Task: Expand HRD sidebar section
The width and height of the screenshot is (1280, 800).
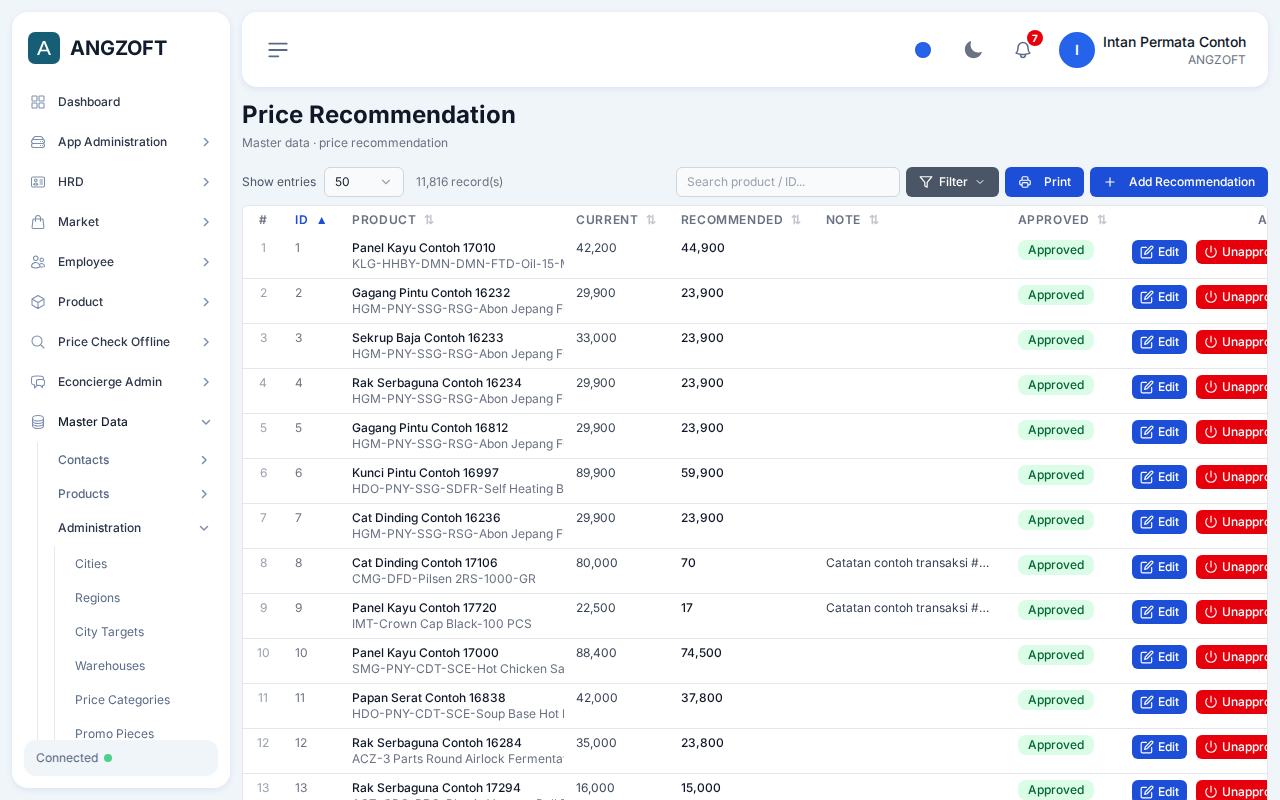Action: coord(121,182)
